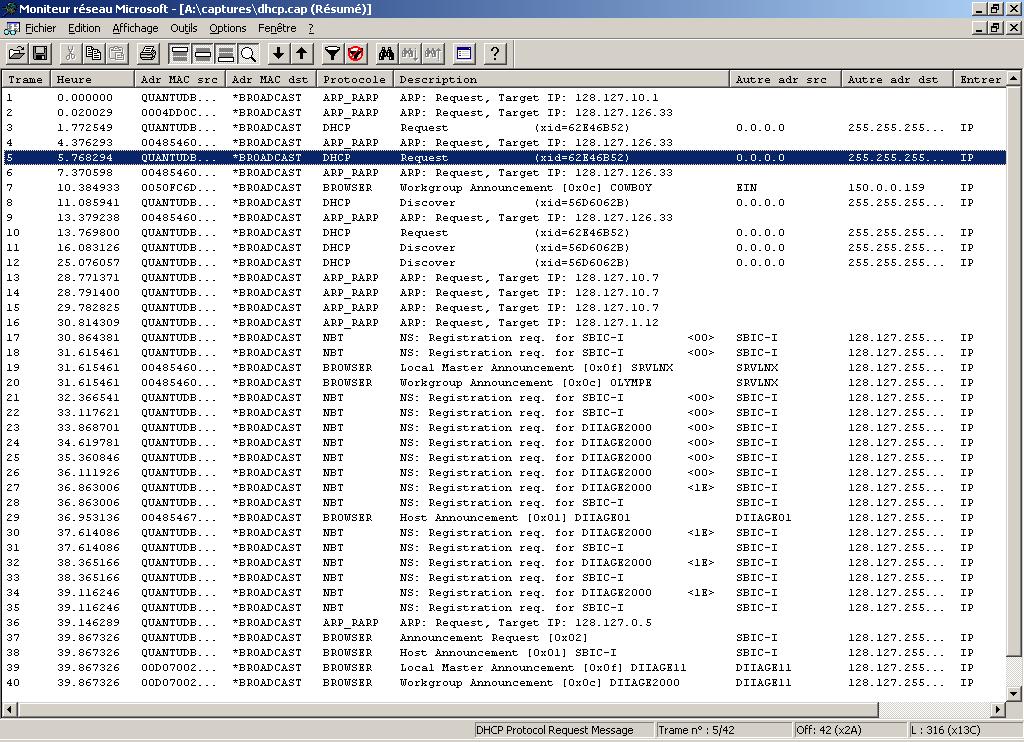Click the vertical scrollbar thumb
Screen dimensions: 1024x742
click(1014, 371)
